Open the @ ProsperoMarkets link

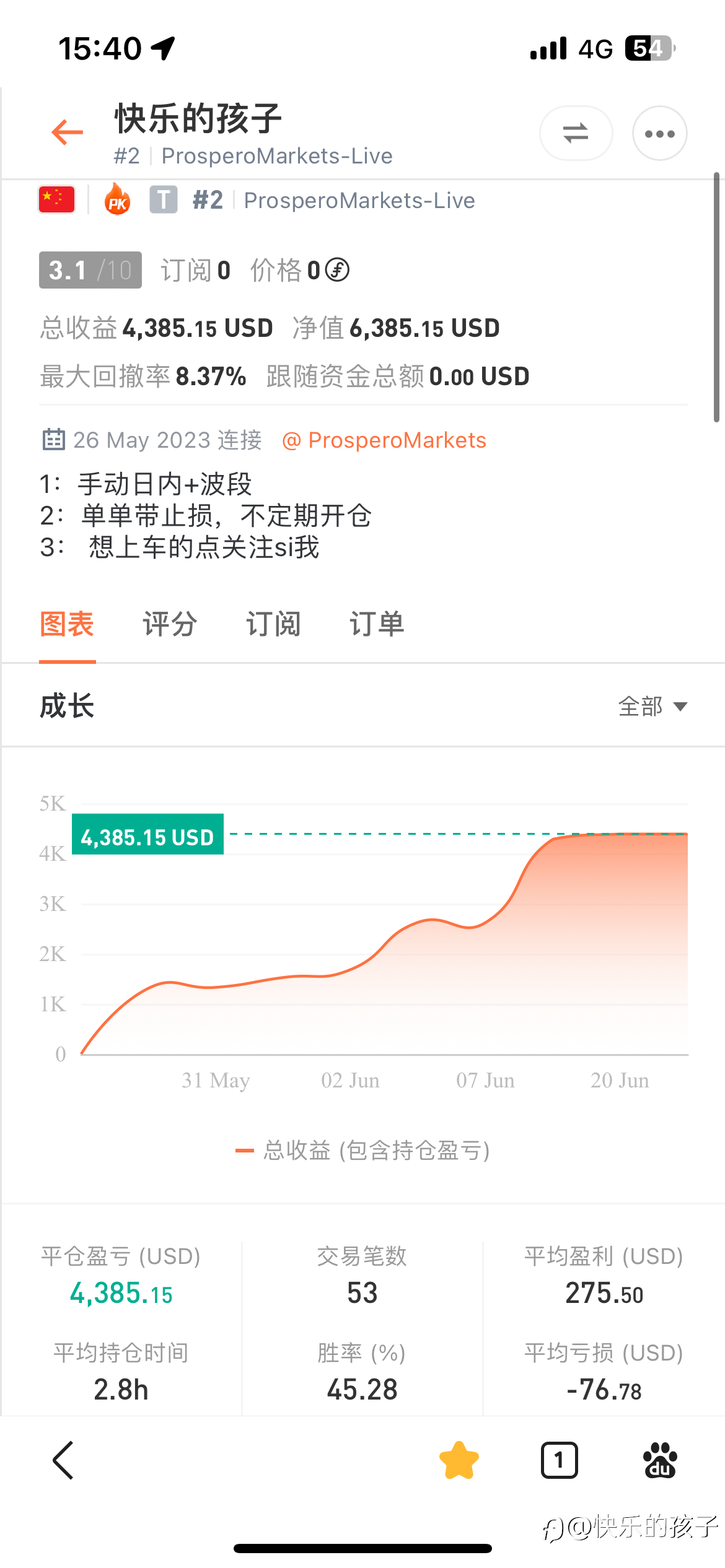tap(384, 440)
